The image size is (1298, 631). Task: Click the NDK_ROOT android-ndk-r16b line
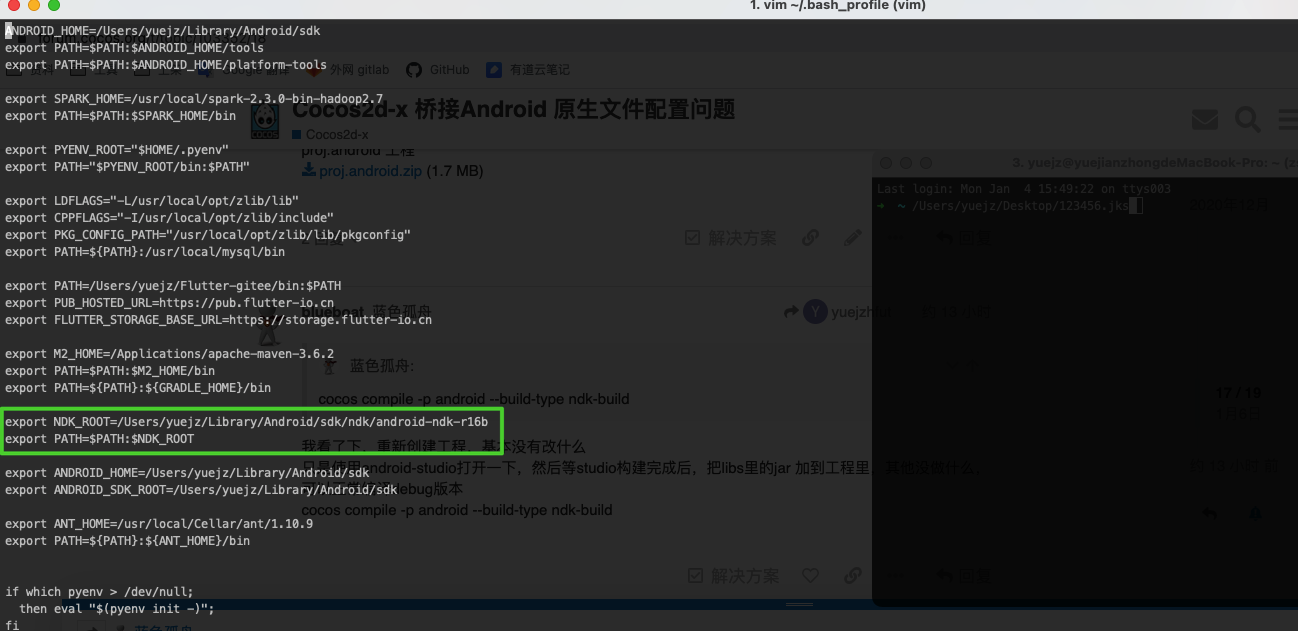tap(246, 421)
